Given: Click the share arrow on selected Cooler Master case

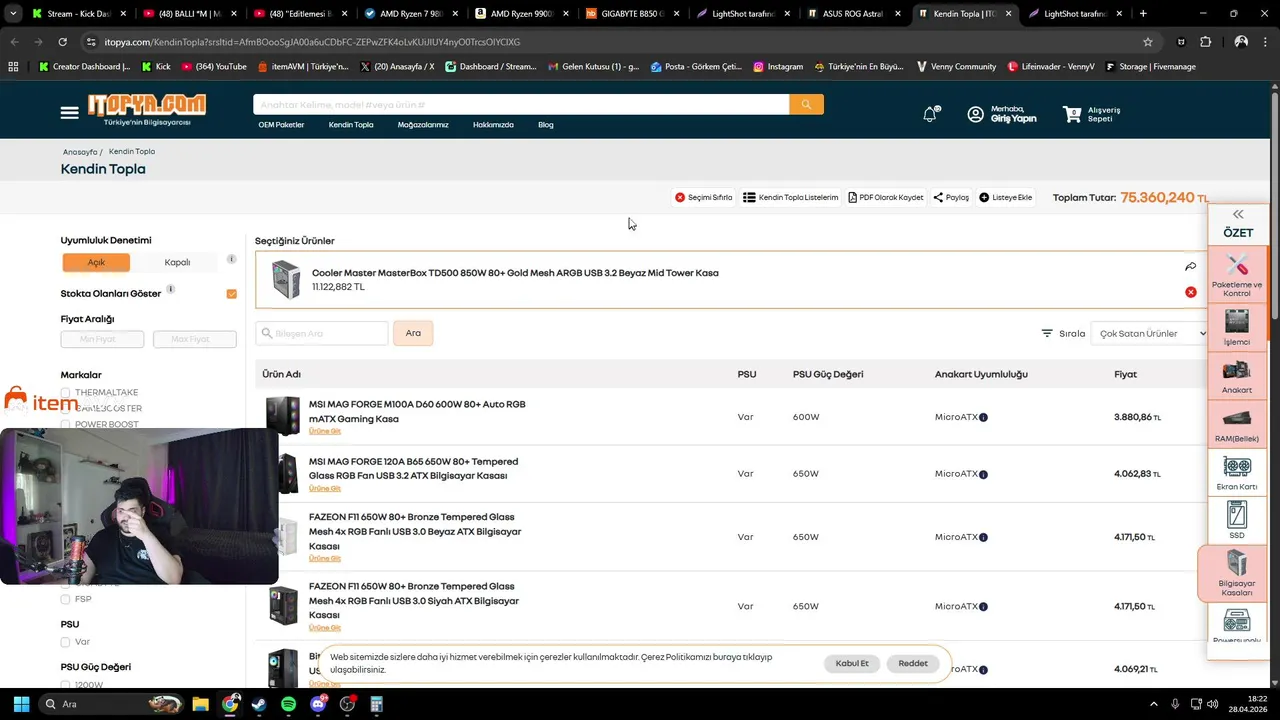Looking at the screenshot, I should click(1190, 267).
